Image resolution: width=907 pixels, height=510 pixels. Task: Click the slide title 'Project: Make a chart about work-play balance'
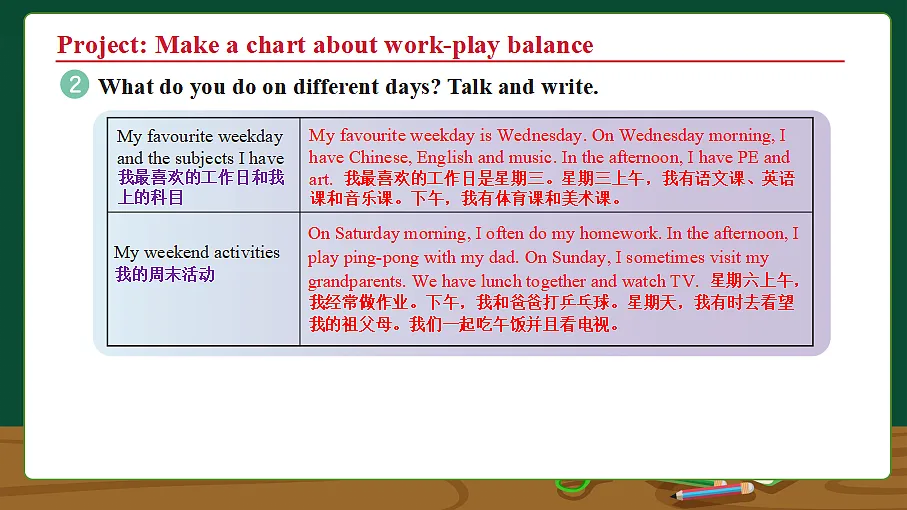[x=325, y=45]
